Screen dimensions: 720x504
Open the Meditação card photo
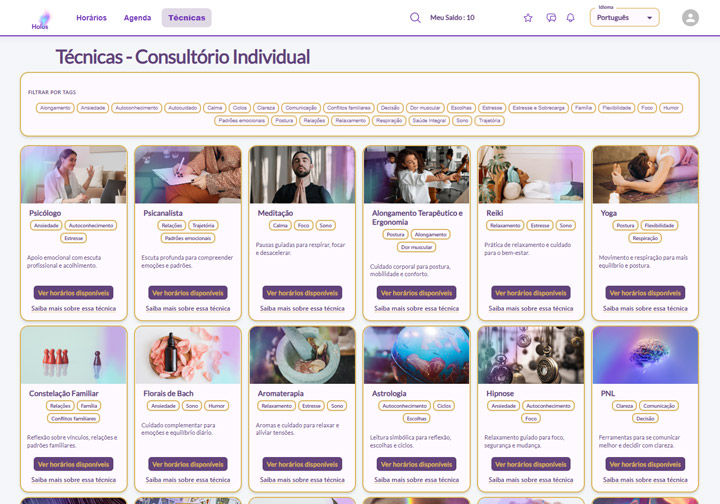302,175
